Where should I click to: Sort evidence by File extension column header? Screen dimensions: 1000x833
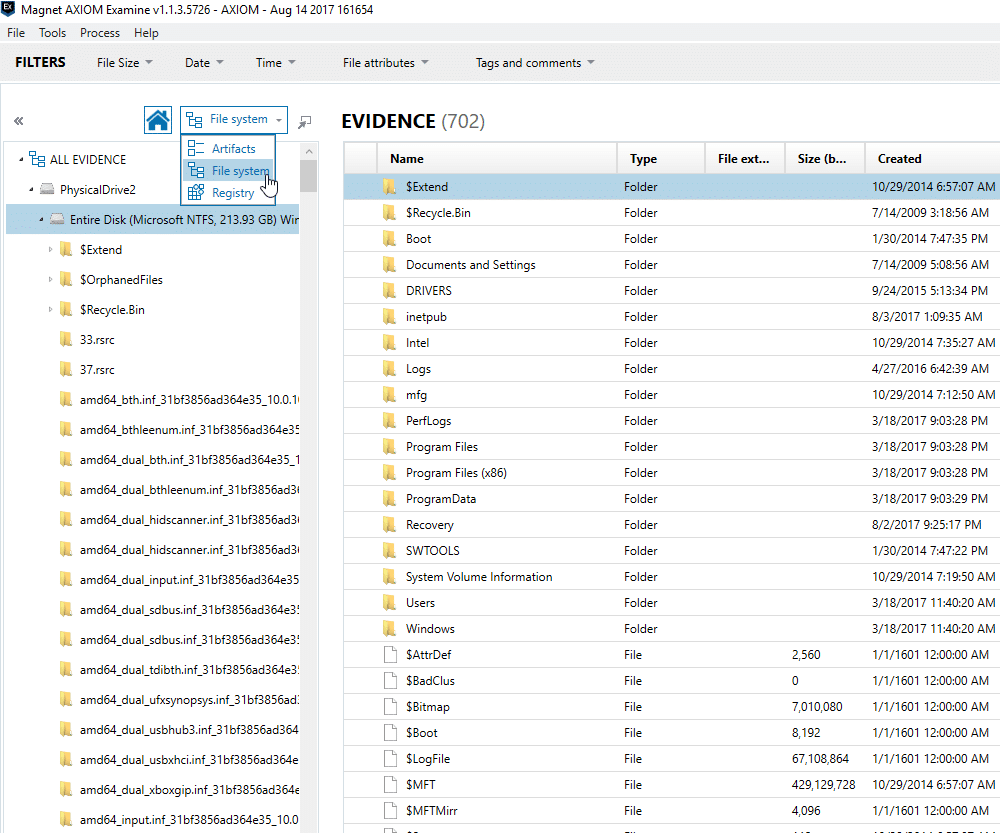click(744, 159)
